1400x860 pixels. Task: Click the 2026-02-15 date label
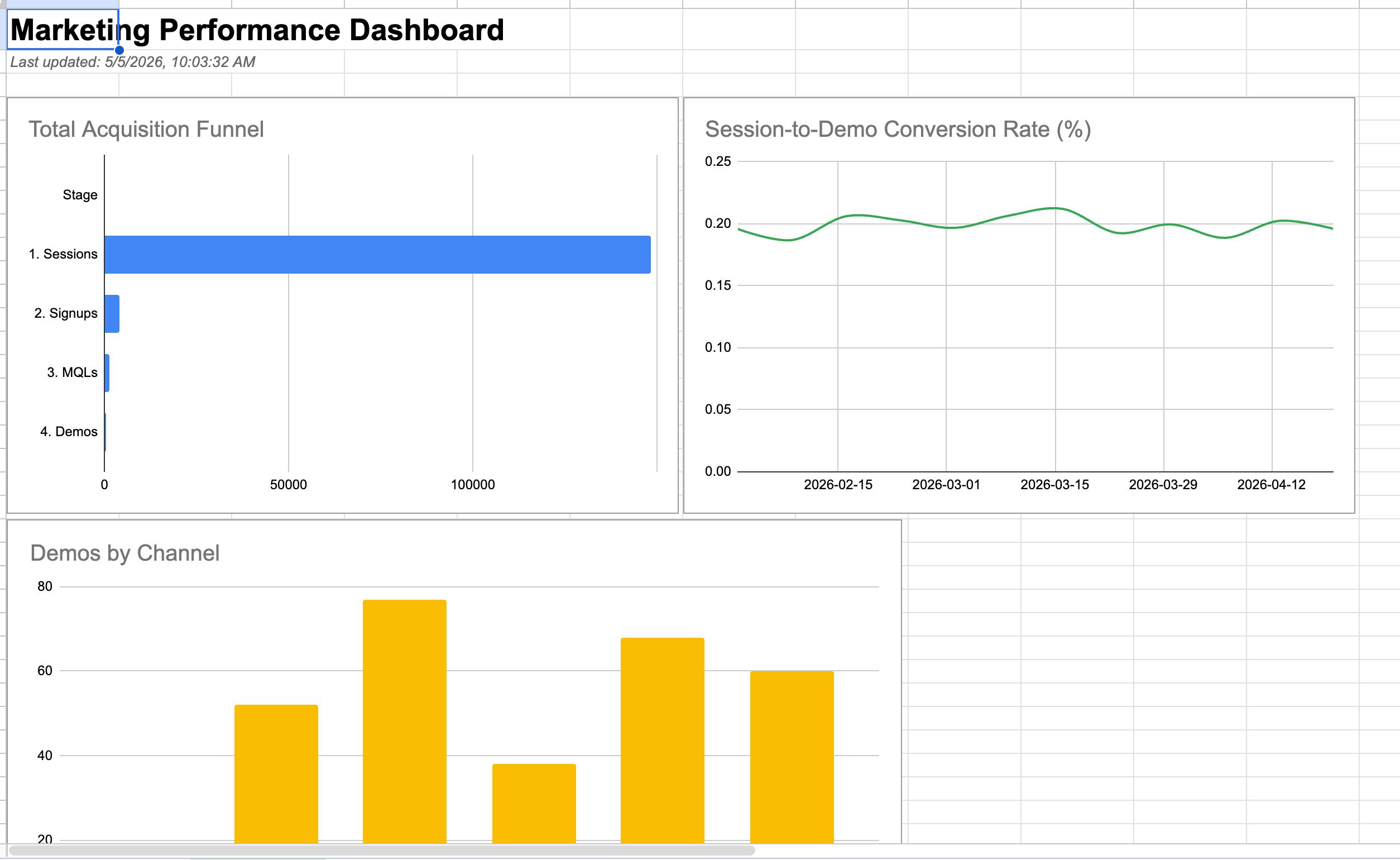click(838, 485)
